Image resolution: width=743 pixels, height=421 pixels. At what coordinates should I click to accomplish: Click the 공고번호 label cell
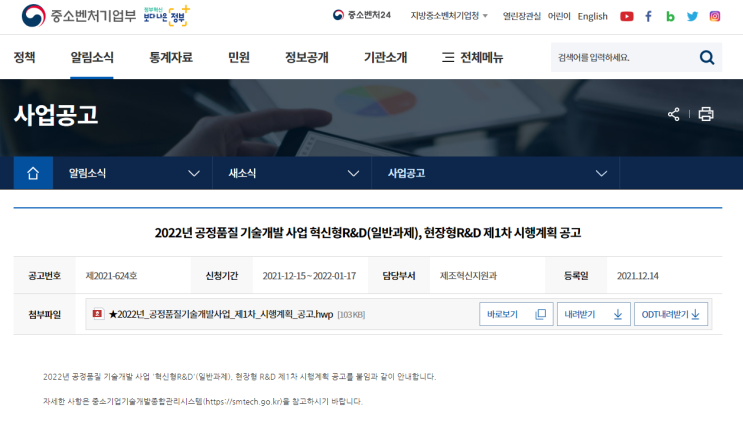click(45, 276)
